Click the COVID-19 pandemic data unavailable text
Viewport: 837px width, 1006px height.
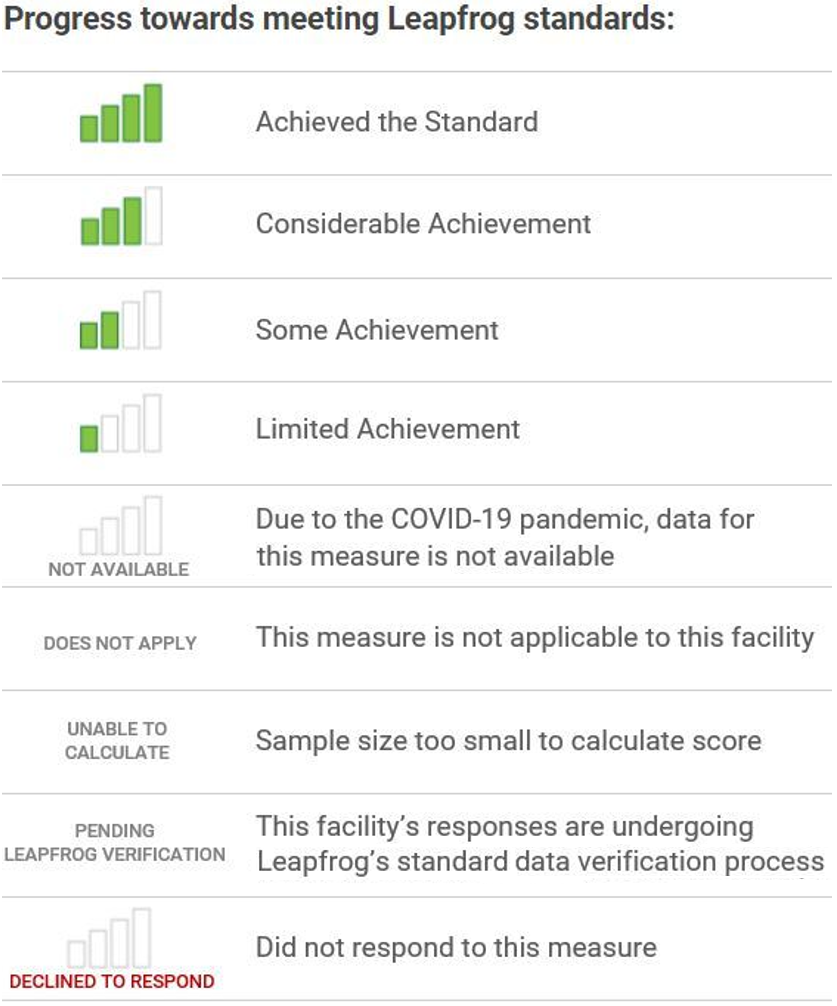click(x=505, y=538)
